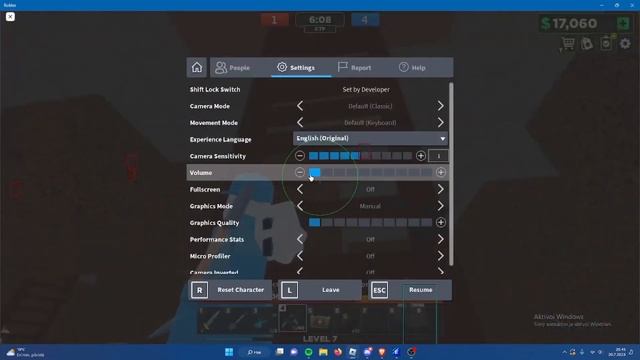The width and height of the screenshot is (640, 360).
Task: Switch to the People tab
Action: (x=233, y=67)
